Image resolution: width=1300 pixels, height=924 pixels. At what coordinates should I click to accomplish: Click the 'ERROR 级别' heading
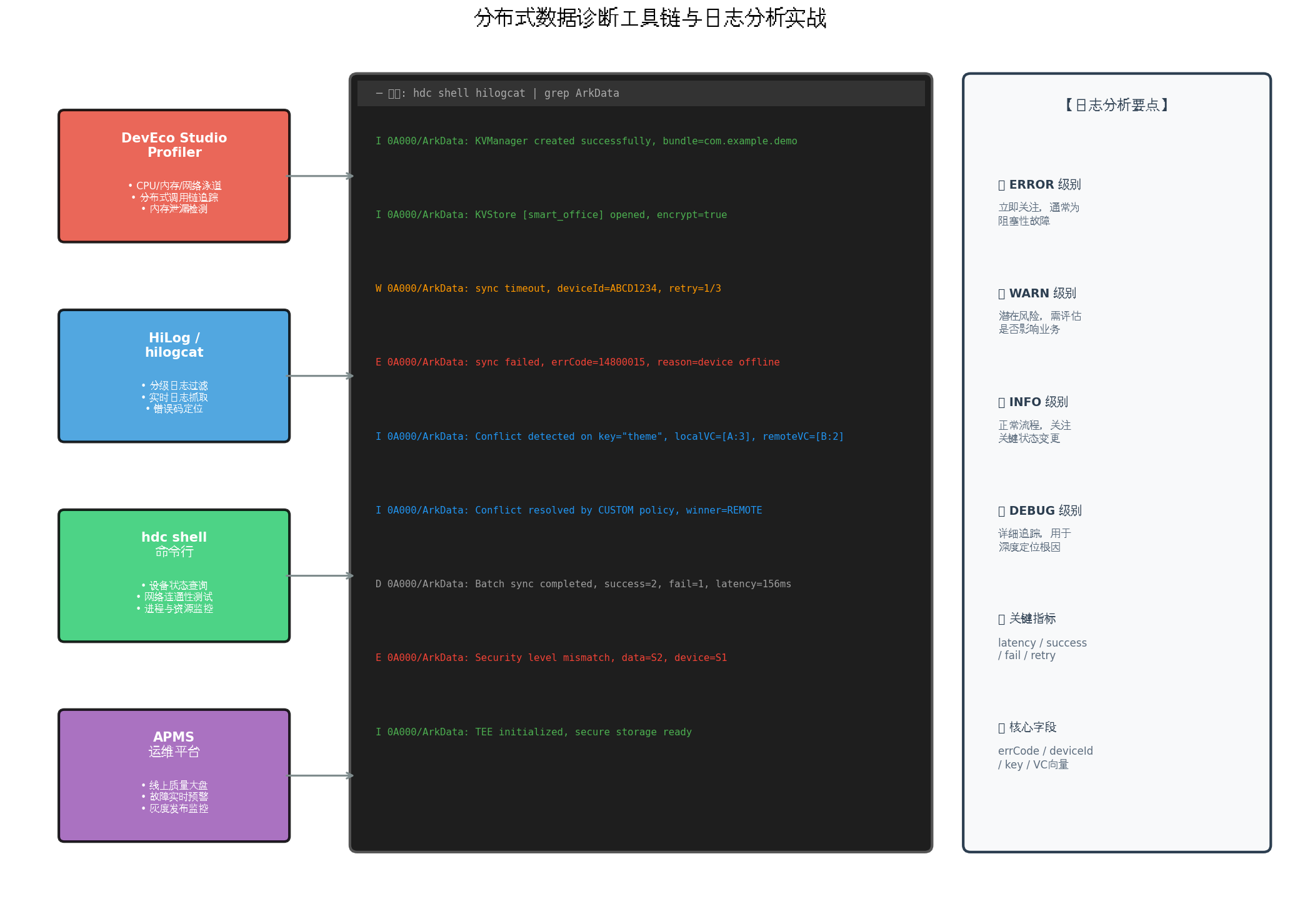pyautogui.click(x=1039, y=185)
